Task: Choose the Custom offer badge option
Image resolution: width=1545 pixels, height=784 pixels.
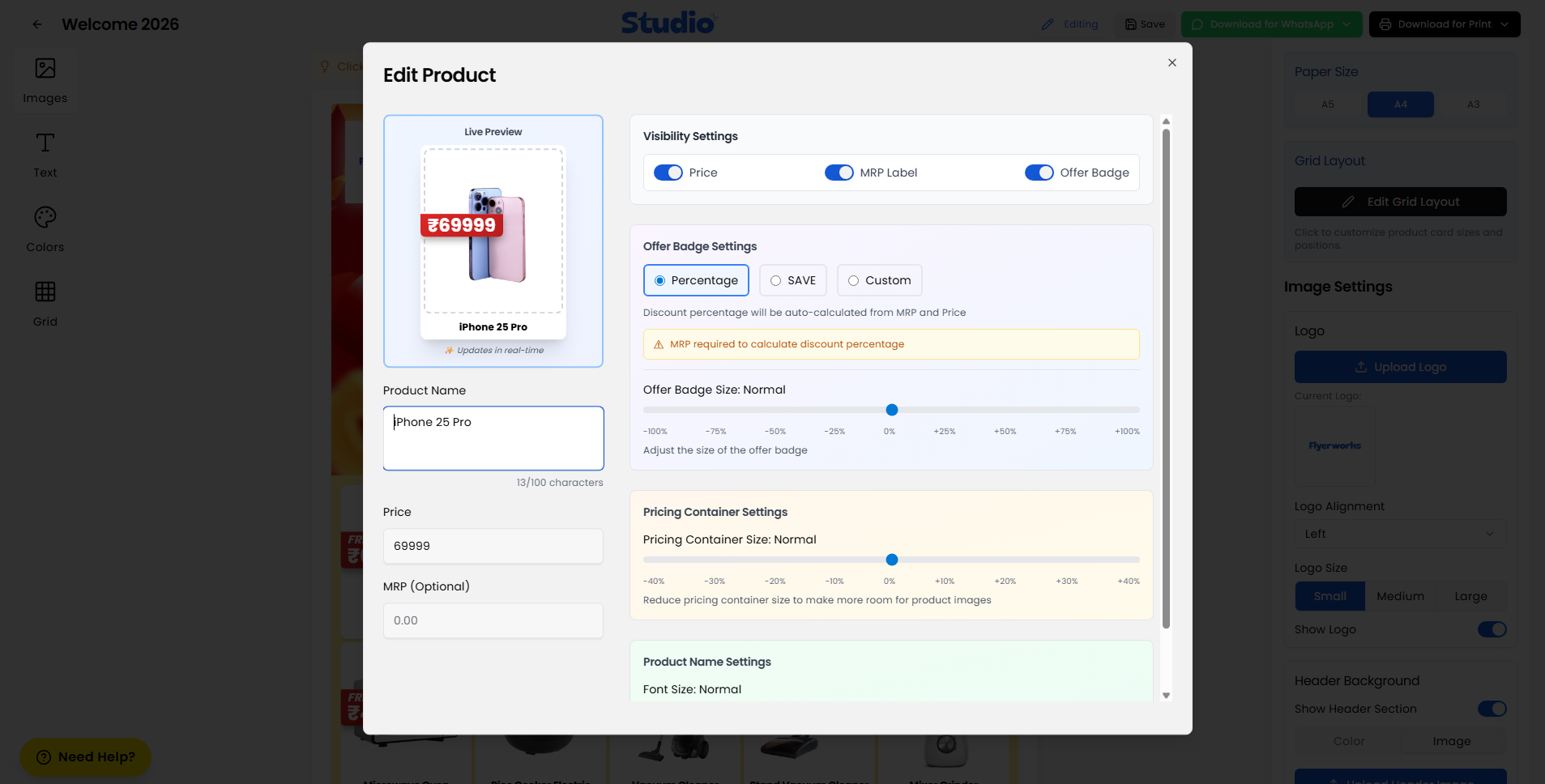Action: point(854,280)
